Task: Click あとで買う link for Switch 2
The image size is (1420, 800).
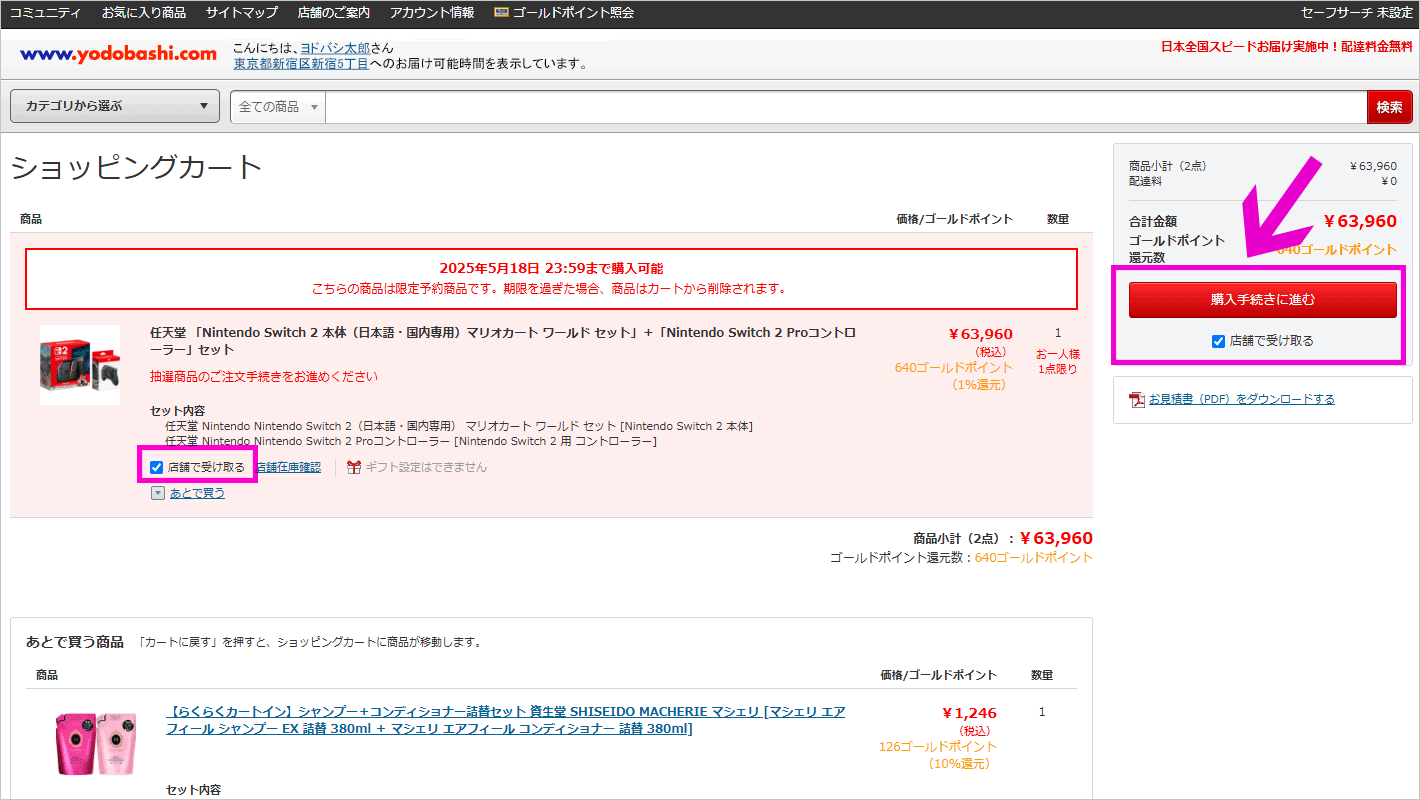Action: pyautogui.click(x=197, y=493)
